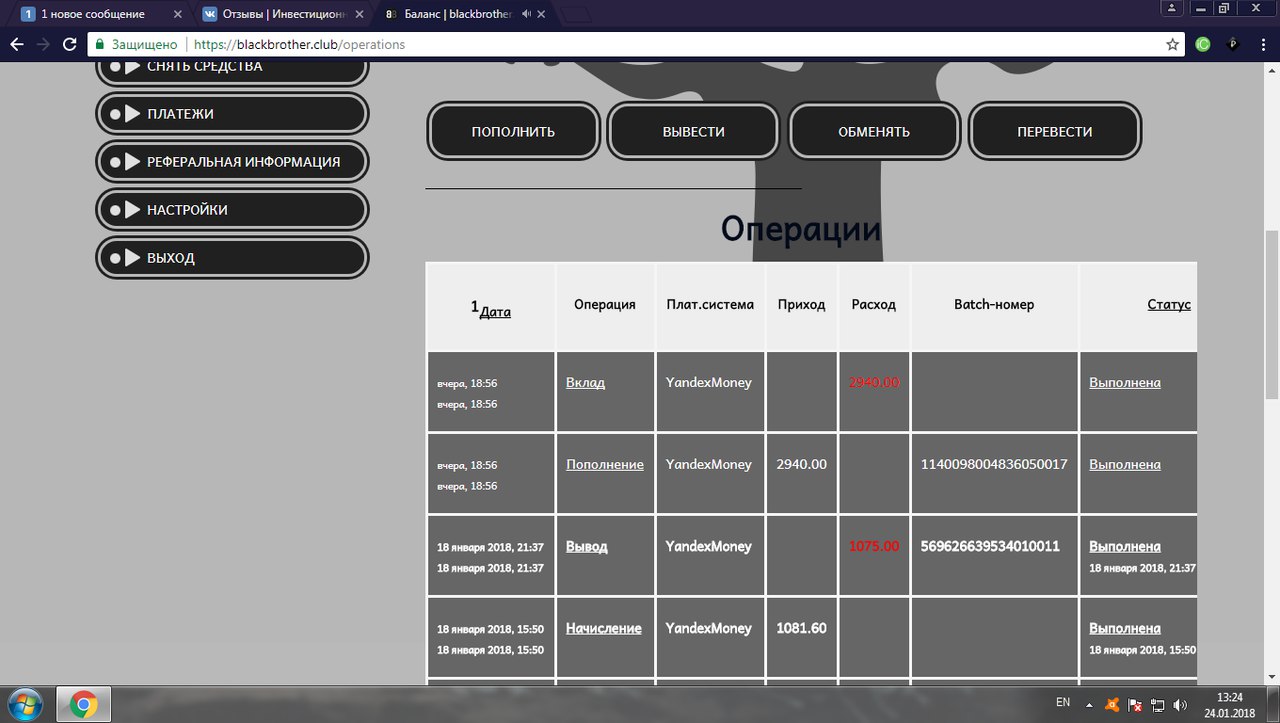Viewport: 1280px width, 723px height.
Task: Open the Вклад operation link
Action: point(585,382)
